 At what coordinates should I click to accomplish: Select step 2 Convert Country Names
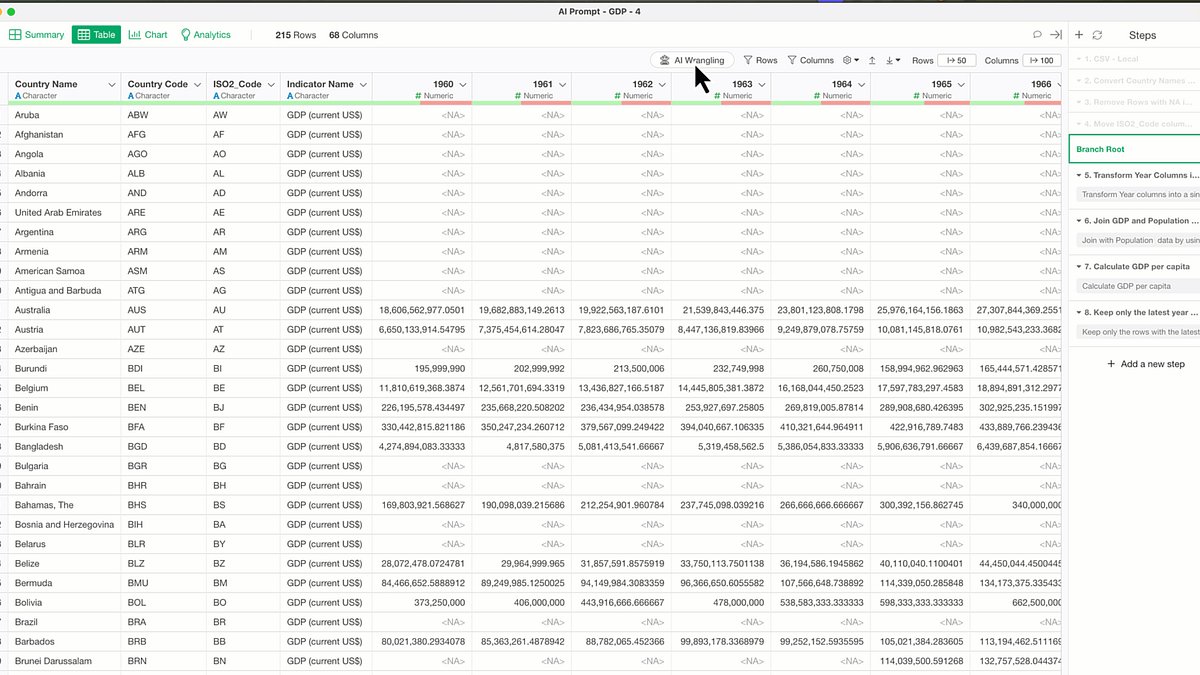point(1134,81)
